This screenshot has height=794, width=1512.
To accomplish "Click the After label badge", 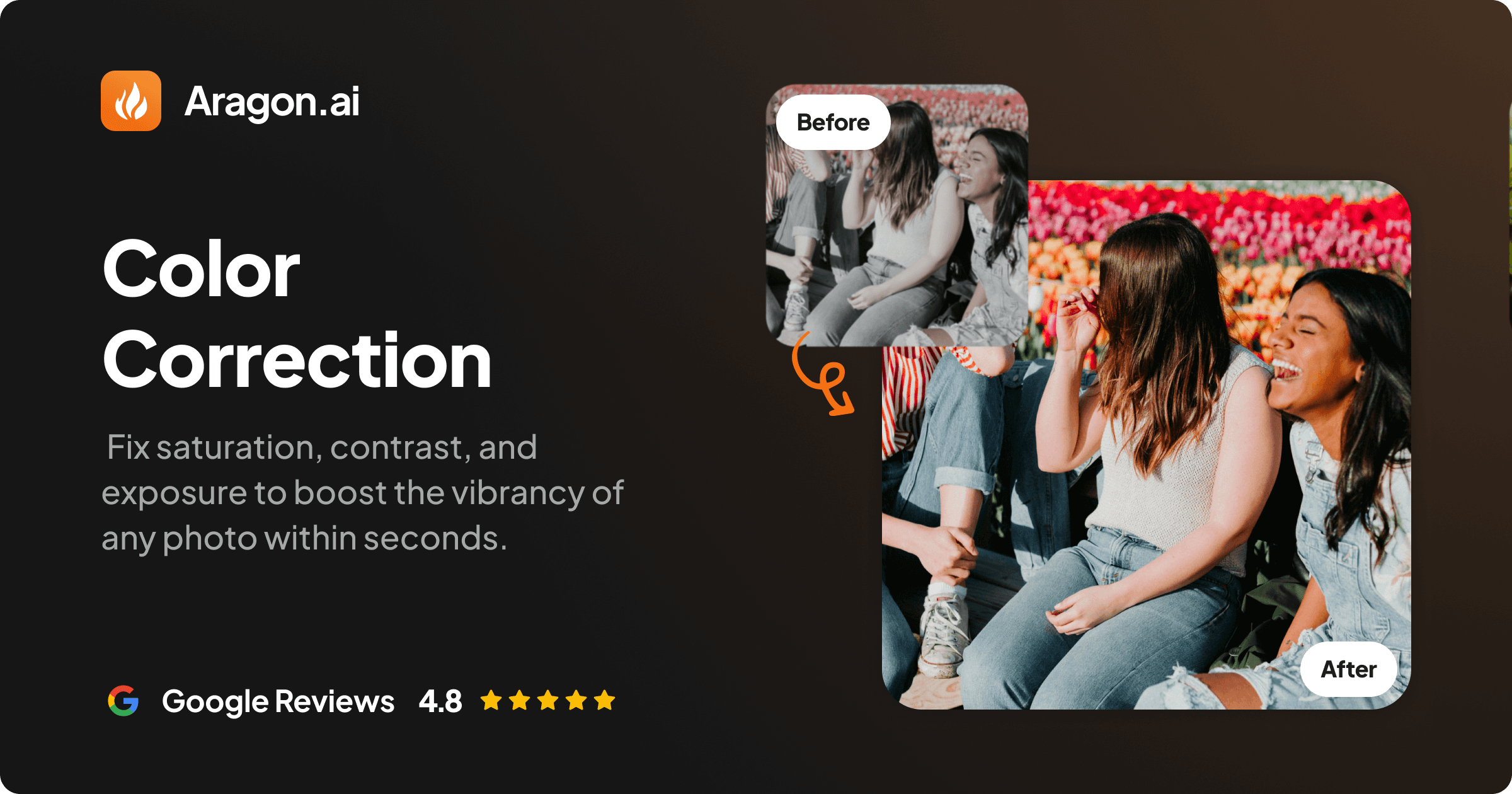I will click(x=1349, y=669).
